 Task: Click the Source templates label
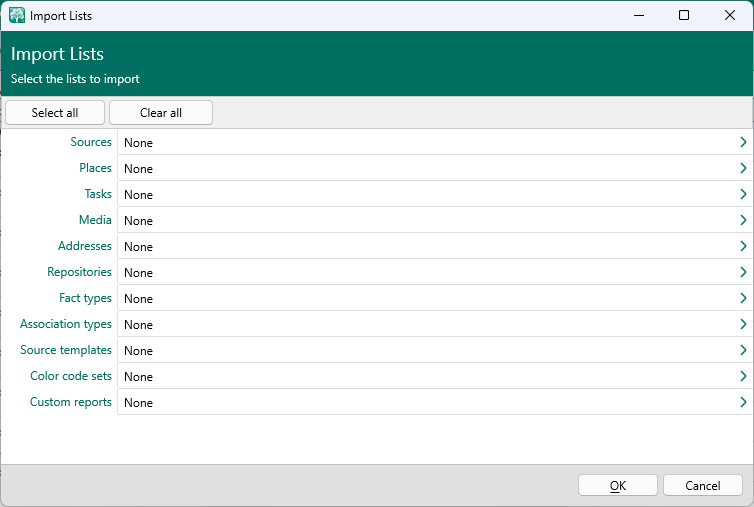click(x=66, y=350)
